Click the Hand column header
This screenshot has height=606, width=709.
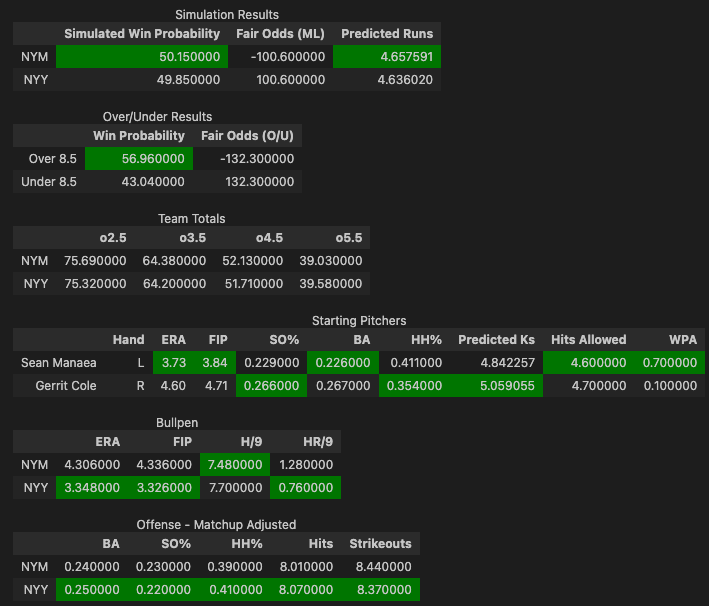[x=128, y=340]
